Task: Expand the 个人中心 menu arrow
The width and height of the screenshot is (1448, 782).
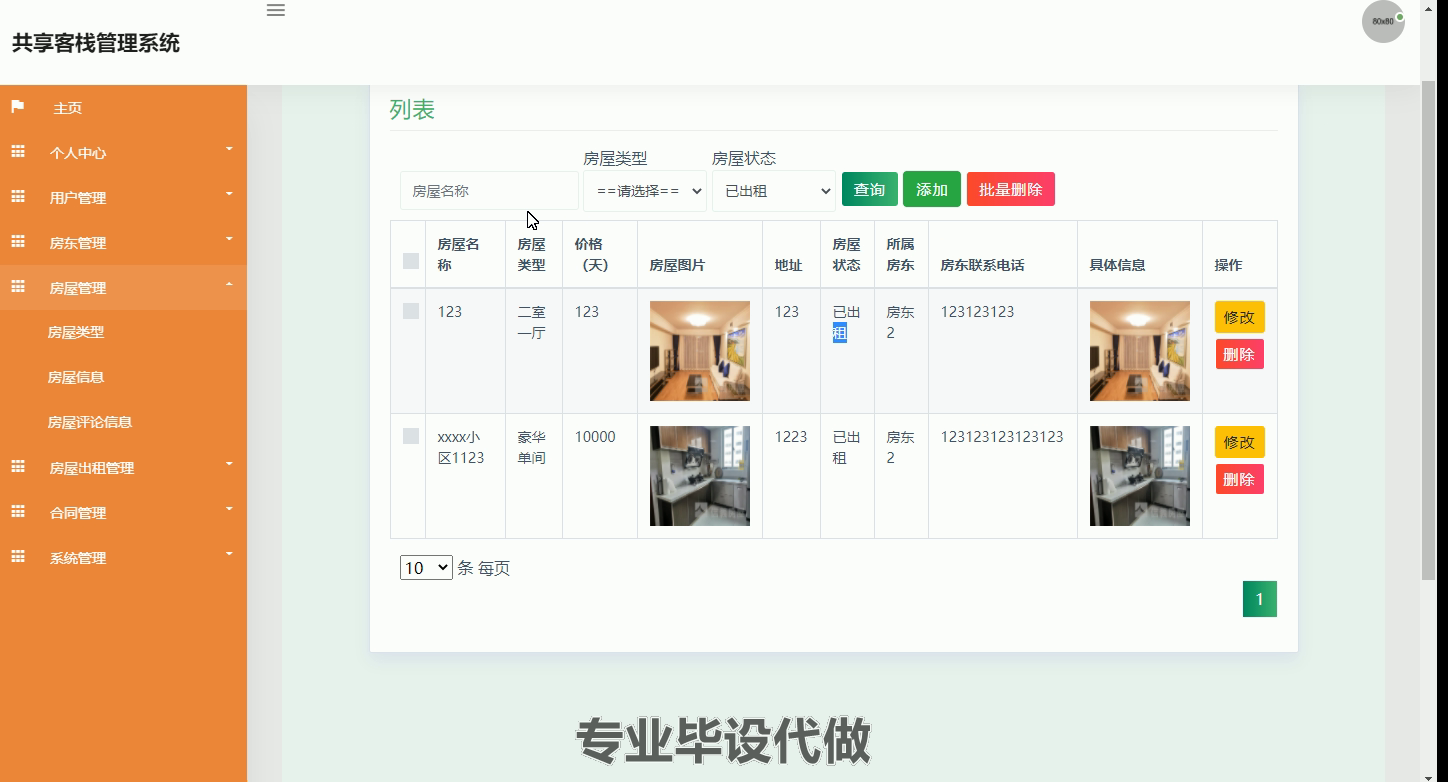Action: click(x=229, y=149)
